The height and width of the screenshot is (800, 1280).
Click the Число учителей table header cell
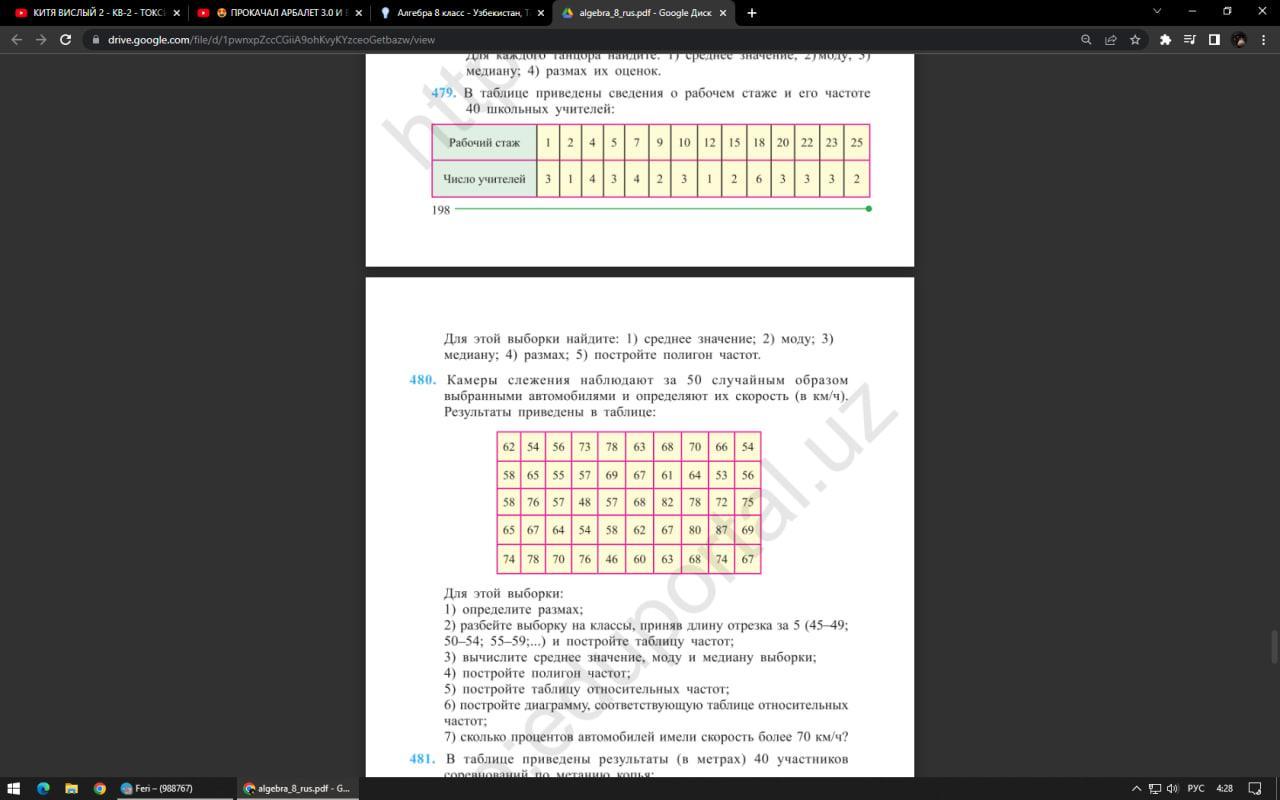coord(484,179)
